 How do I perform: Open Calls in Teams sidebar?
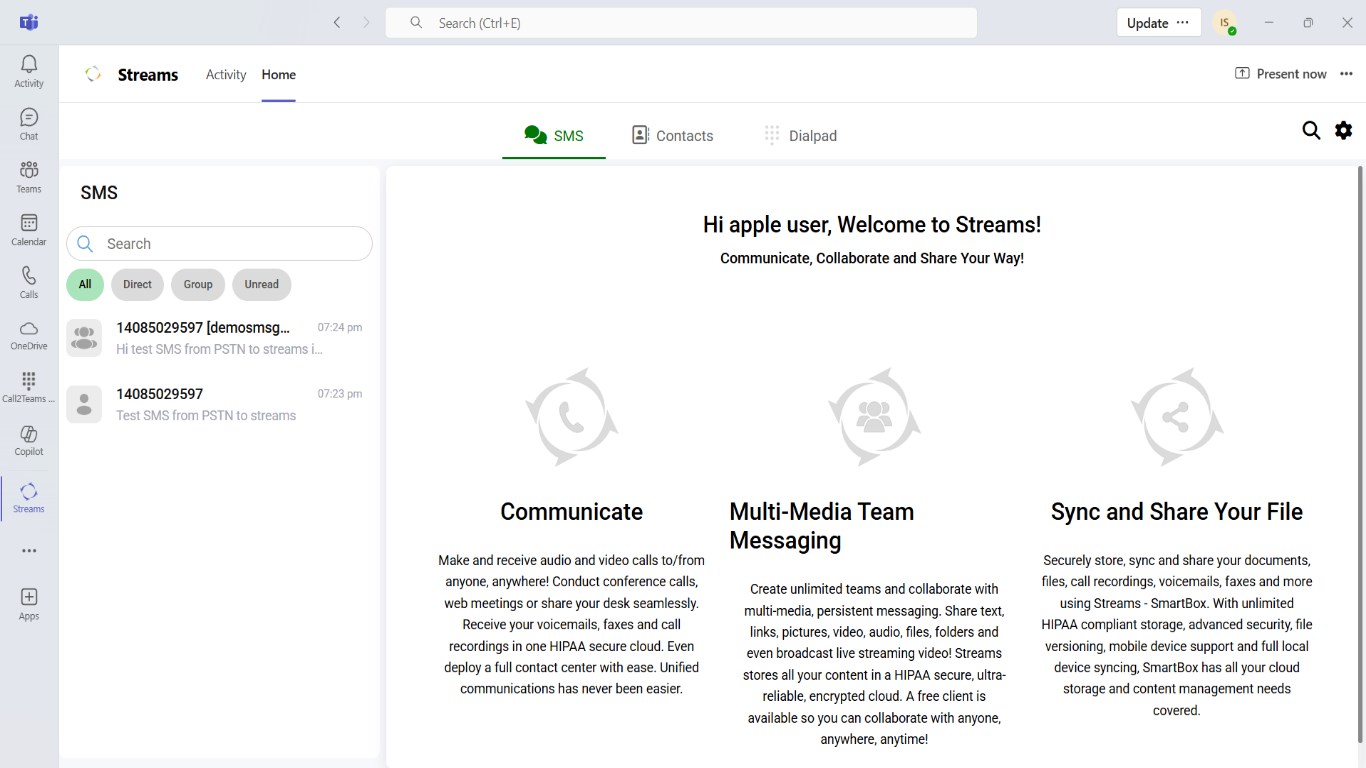click(29, 282)
